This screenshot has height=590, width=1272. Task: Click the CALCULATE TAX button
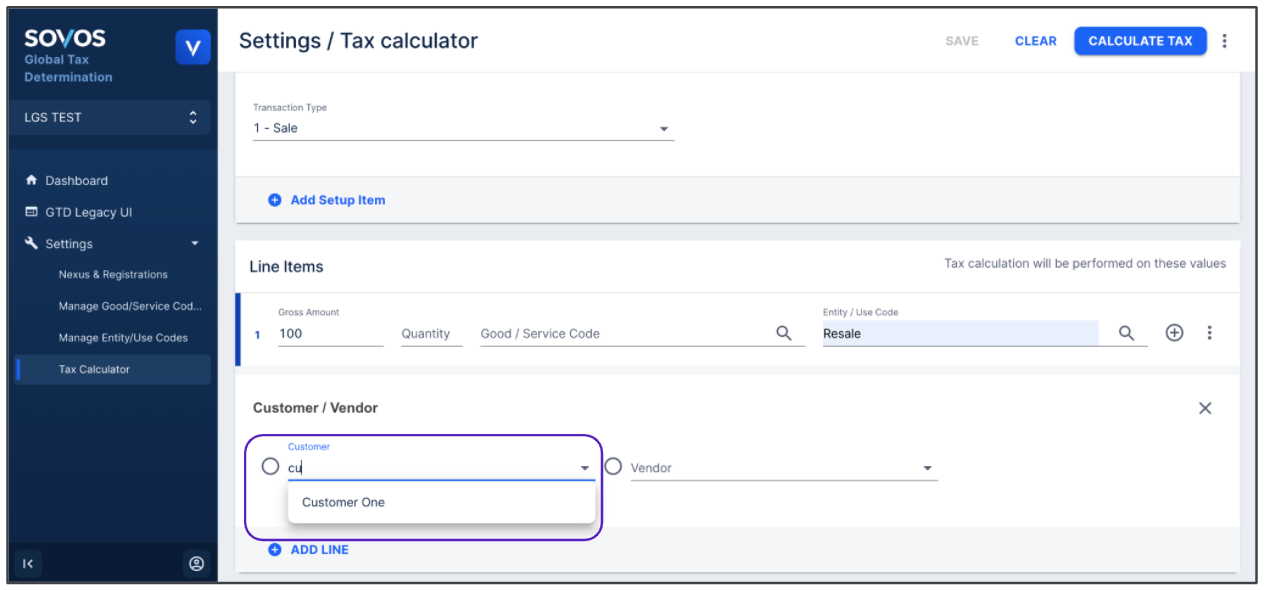click(1140, 41)
